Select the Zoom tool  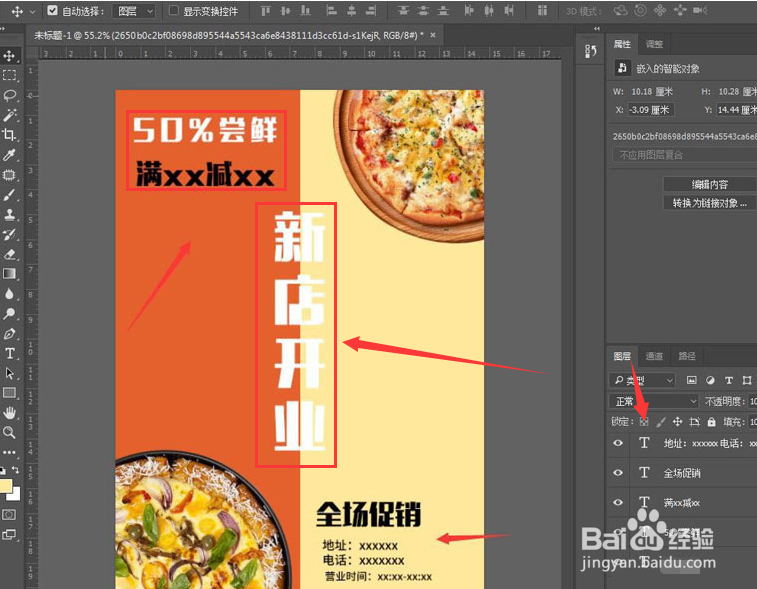(9, 432)
